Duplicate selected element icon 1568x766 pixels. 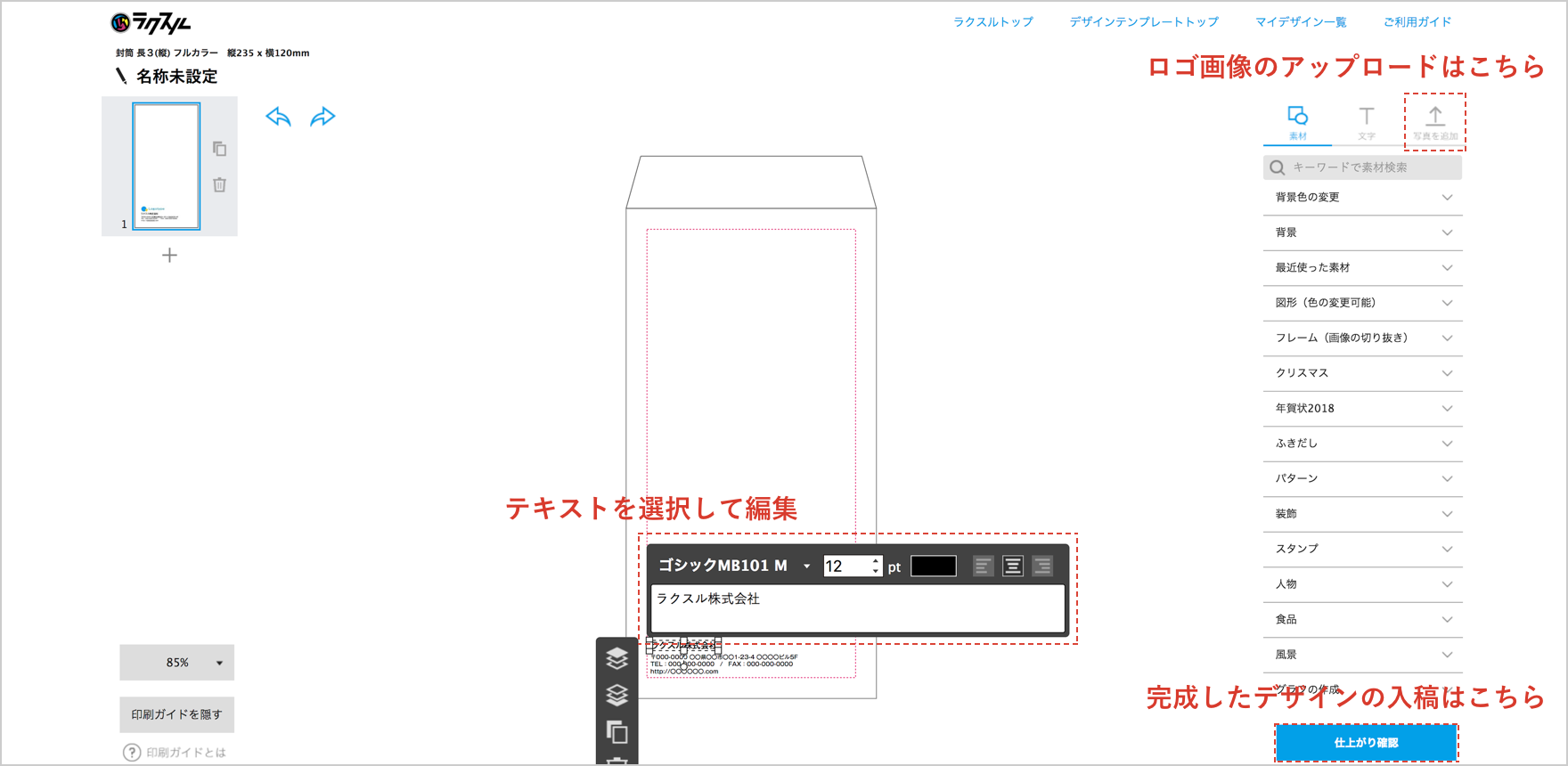coord(617,732)
